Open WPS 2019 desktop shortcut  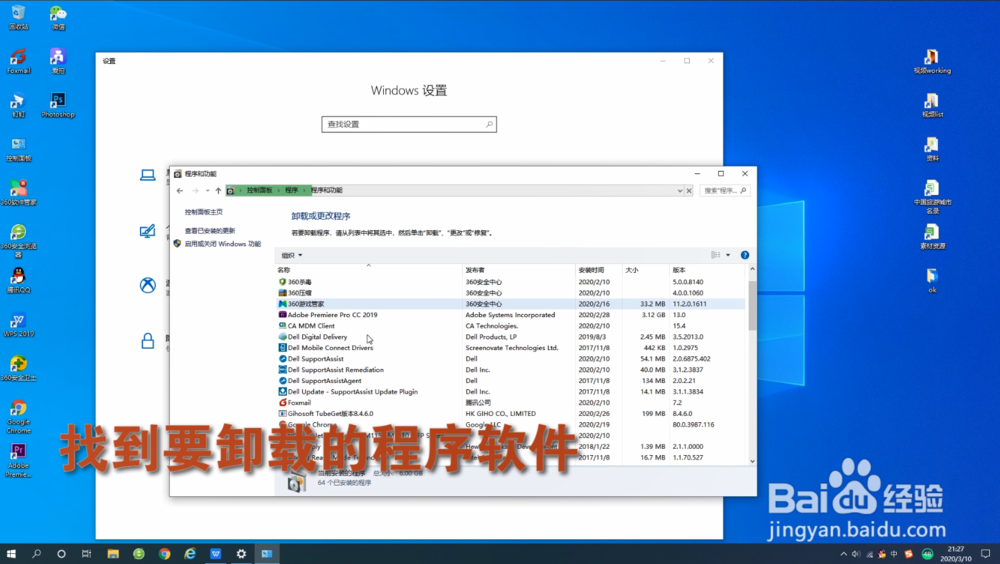tap(18, 325)
